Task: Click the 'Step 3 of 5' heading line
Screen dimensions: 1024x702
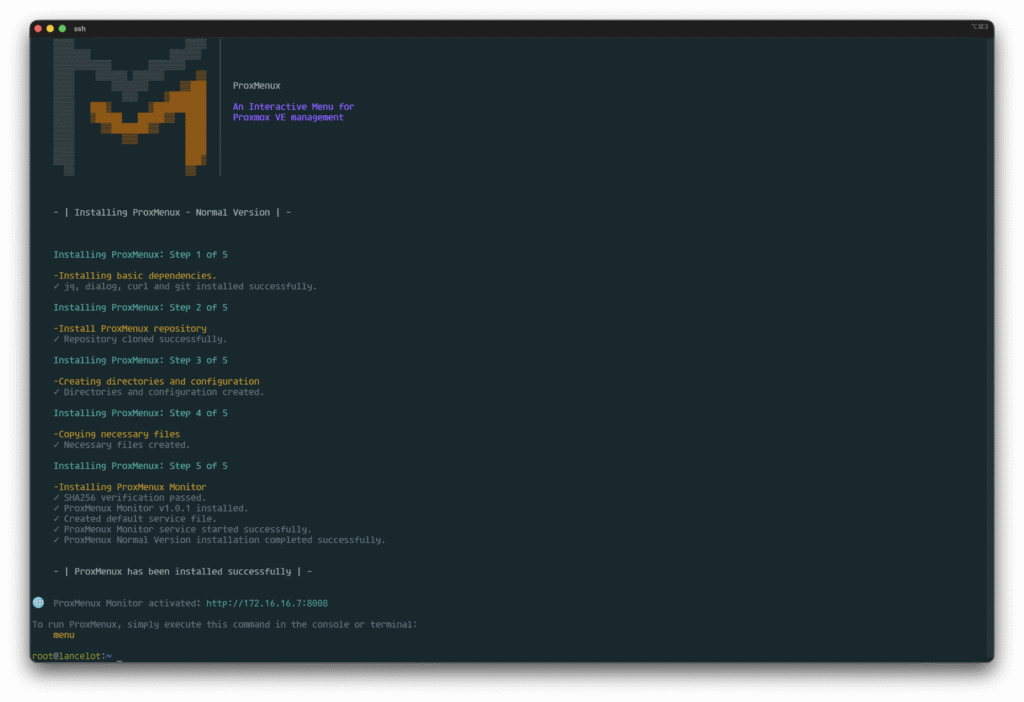Action: 140,360
